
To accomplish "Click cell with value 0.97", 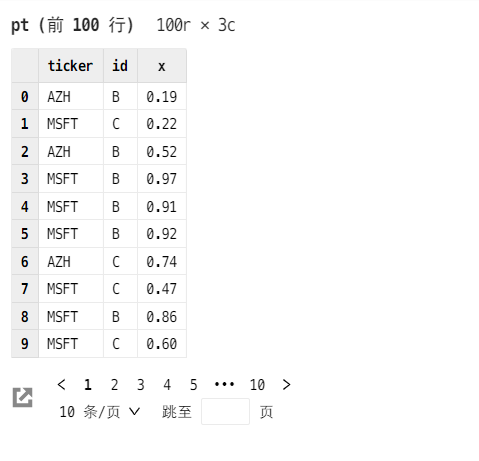I will [x=162, y=179].
